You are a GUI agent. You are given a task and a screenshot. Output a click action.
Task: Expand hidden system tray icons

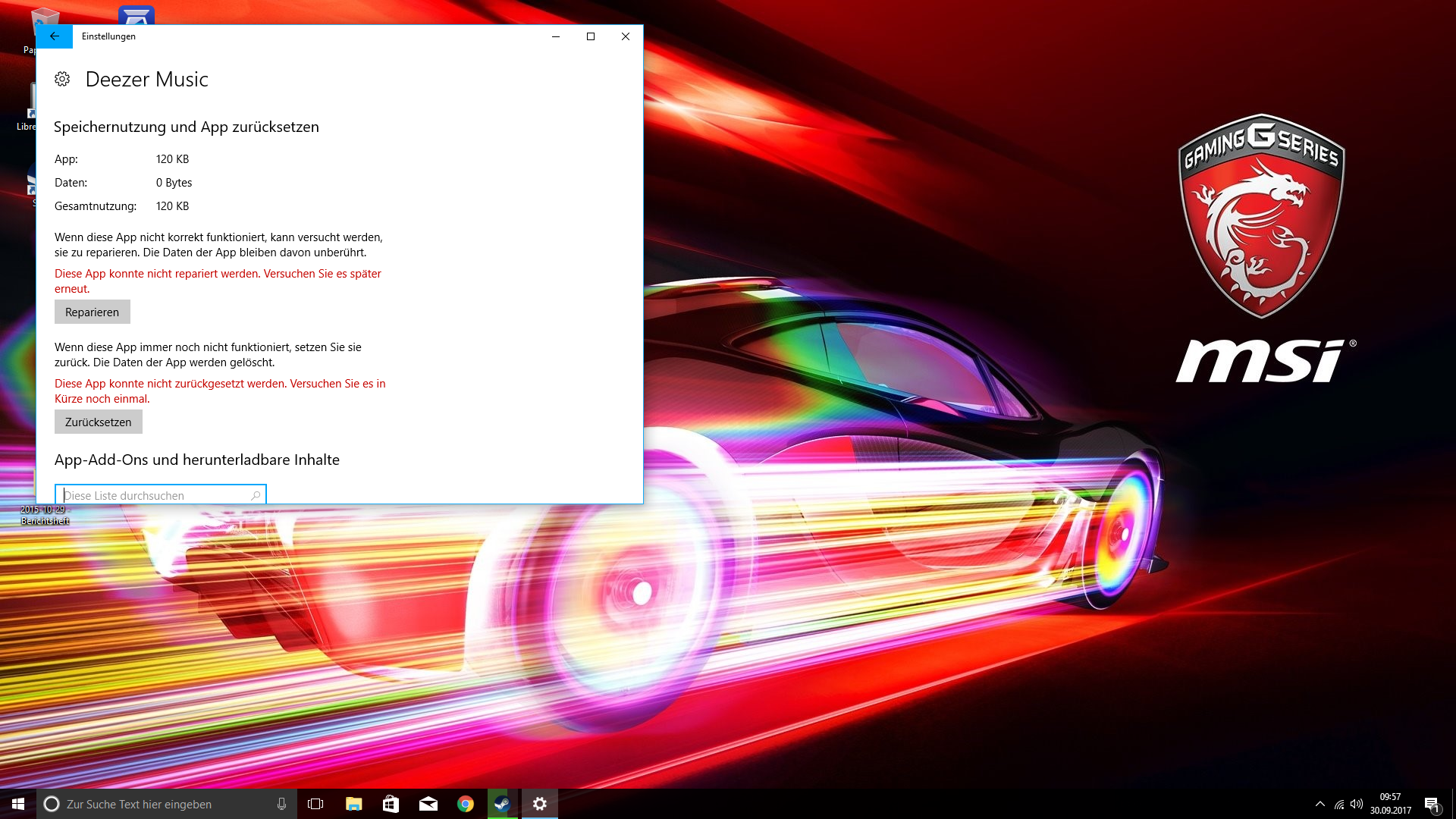[1319, 804]
